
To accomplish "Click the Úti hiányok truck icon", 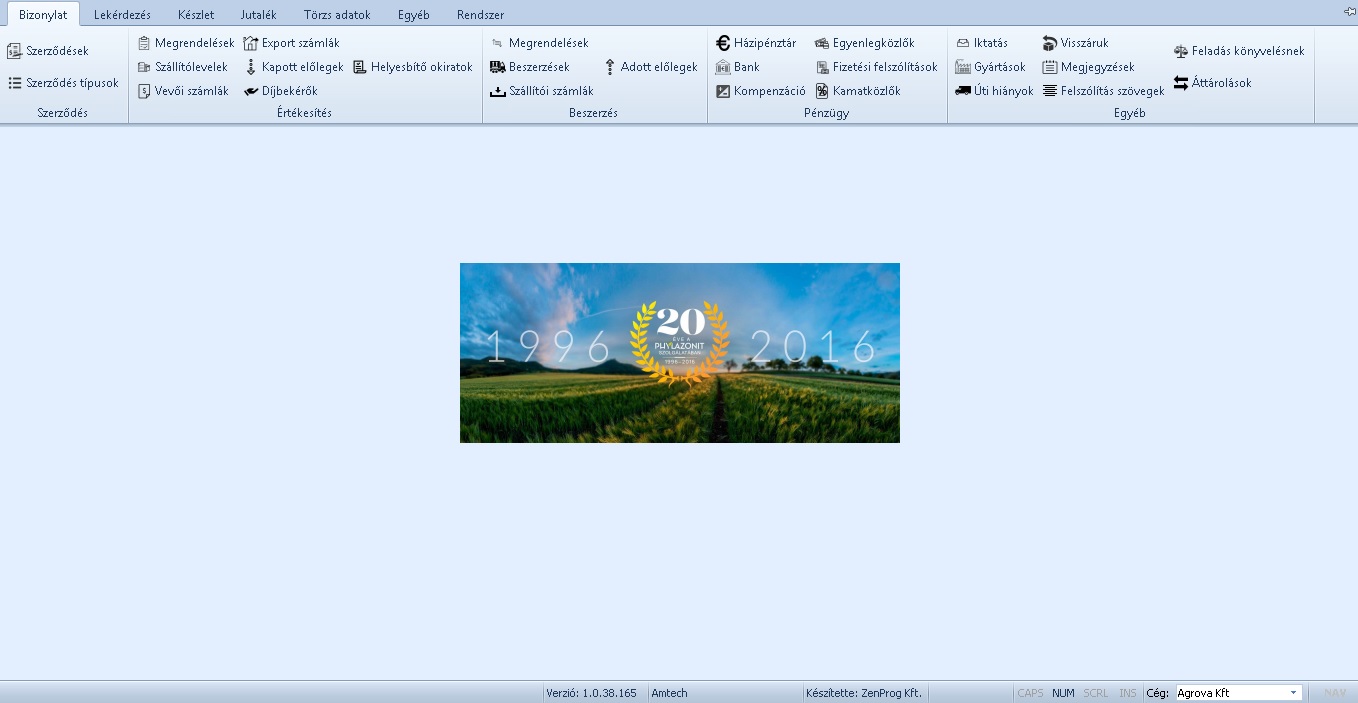I will 963,91.
